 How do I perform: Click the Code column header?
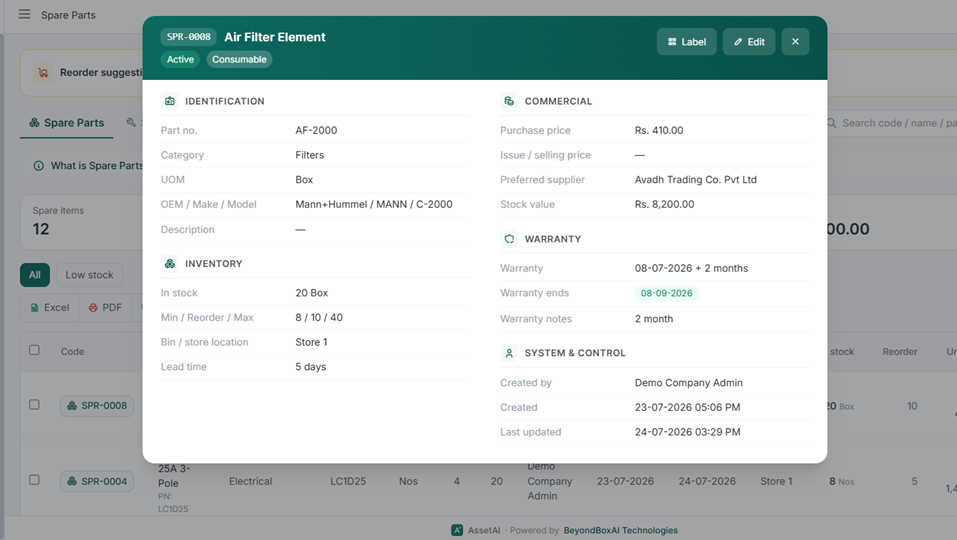tap(73, 351)
